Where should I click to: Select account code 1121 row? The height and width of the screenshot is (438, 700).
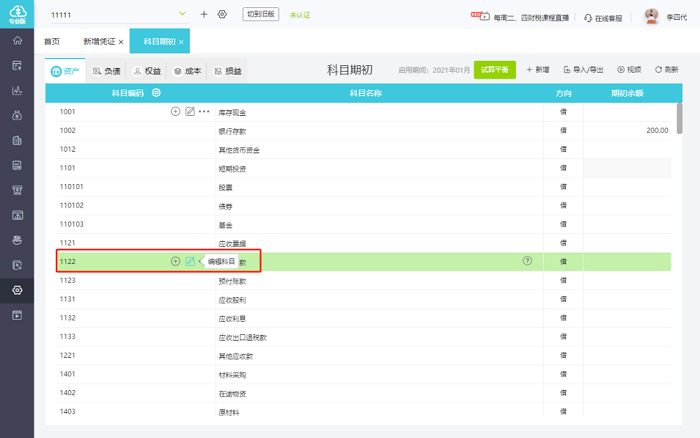(364, 243)
